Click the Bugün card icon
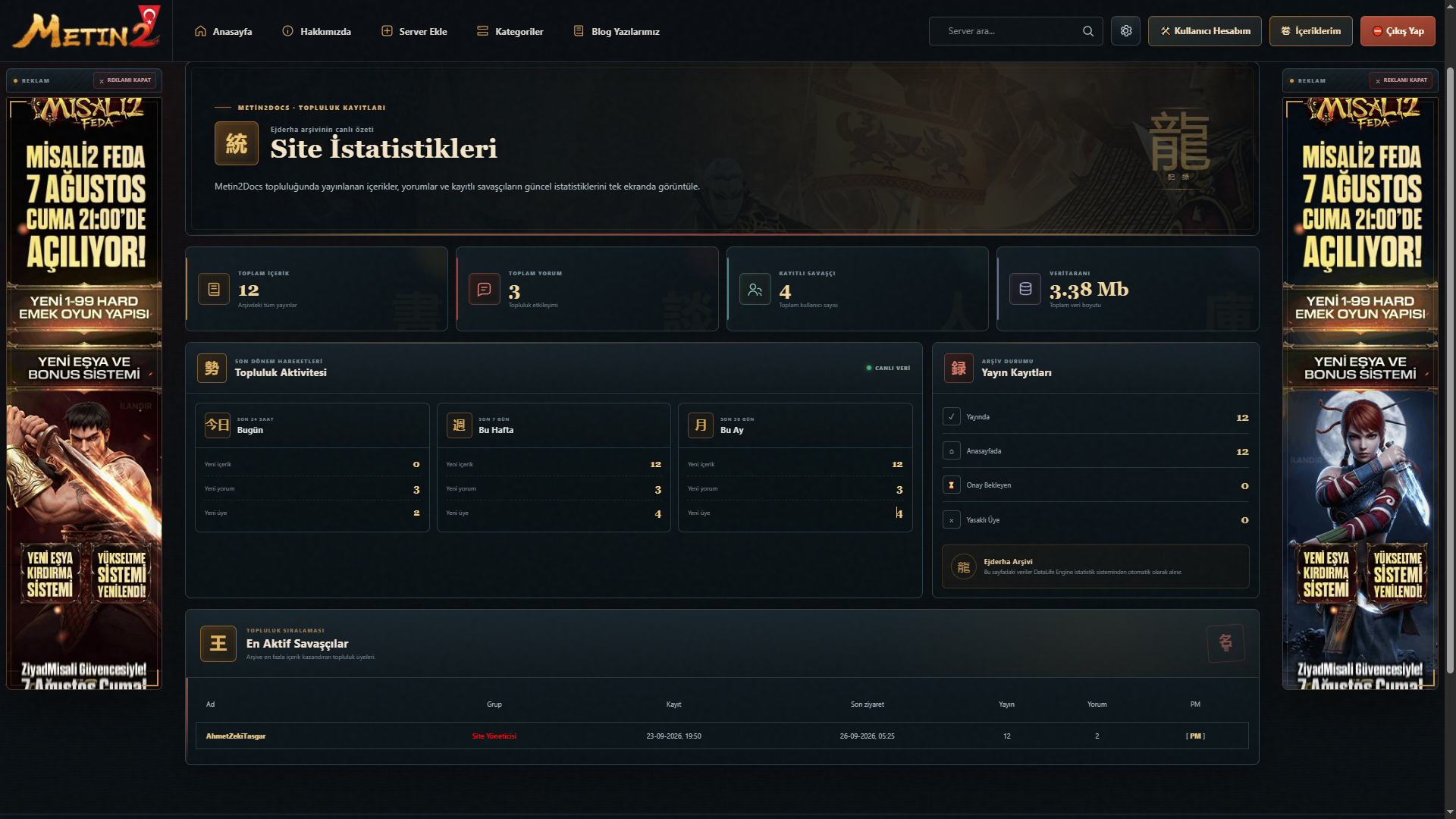This screenshot has width=1456, height=819. pyautogui.click(x=218, y=425)
